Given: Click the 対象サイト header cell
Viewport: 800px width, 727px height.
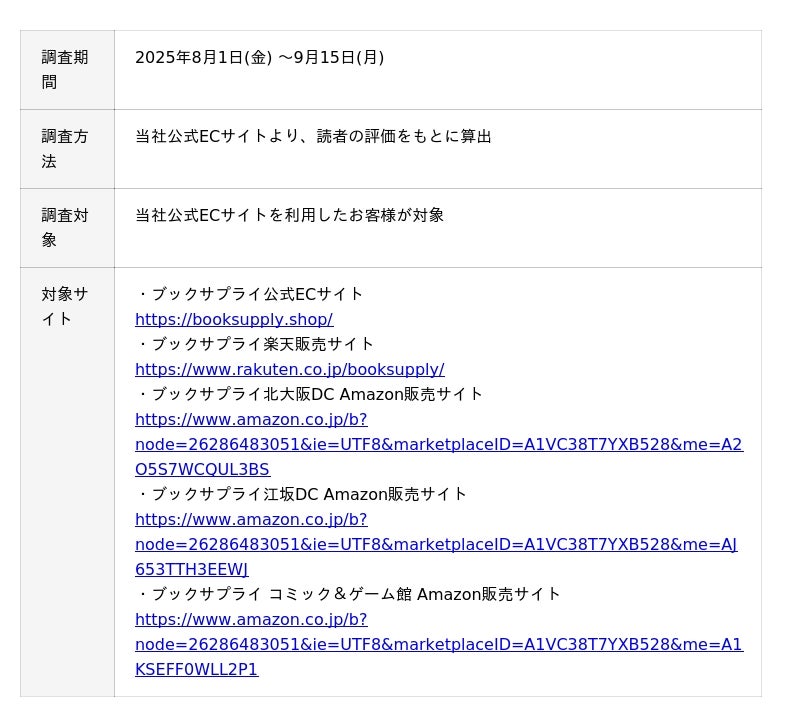Looking at the screenshot, I should [x=66, y=306].
